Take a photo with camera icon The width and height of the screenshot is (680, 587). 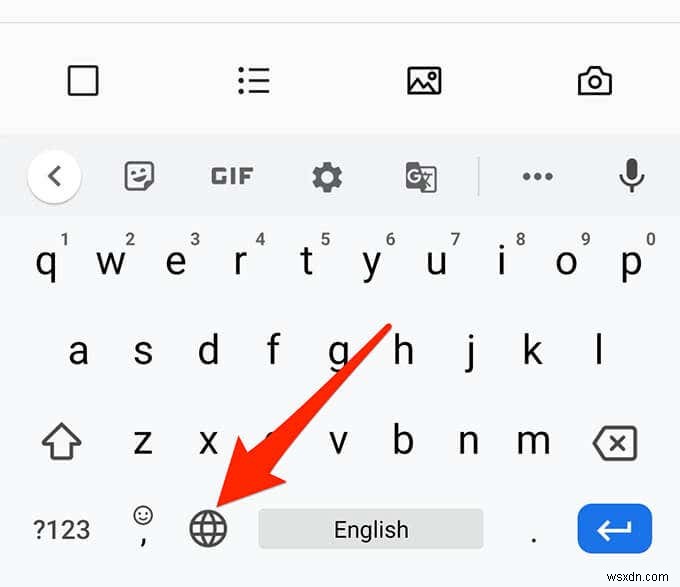pyautogui.click(x=595, y=80)
